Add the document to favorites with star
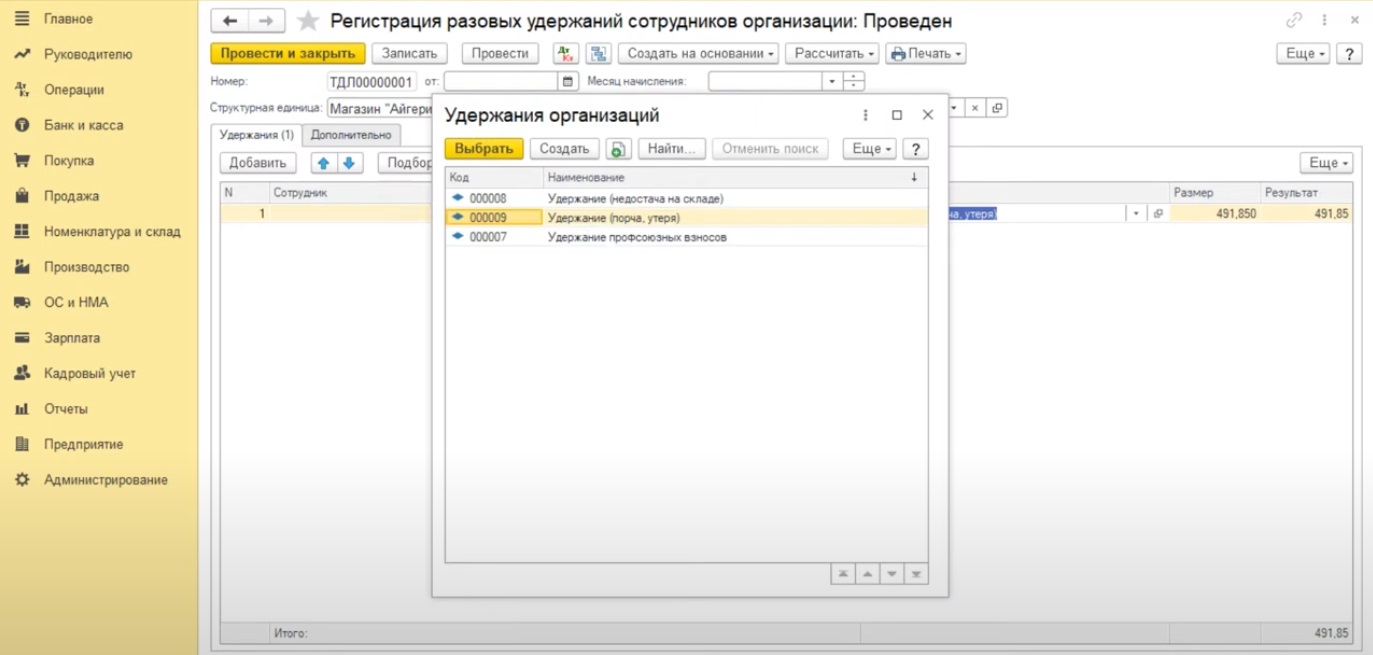The height and width of the screenshot is (655, 1373). (x=308, y=21)
